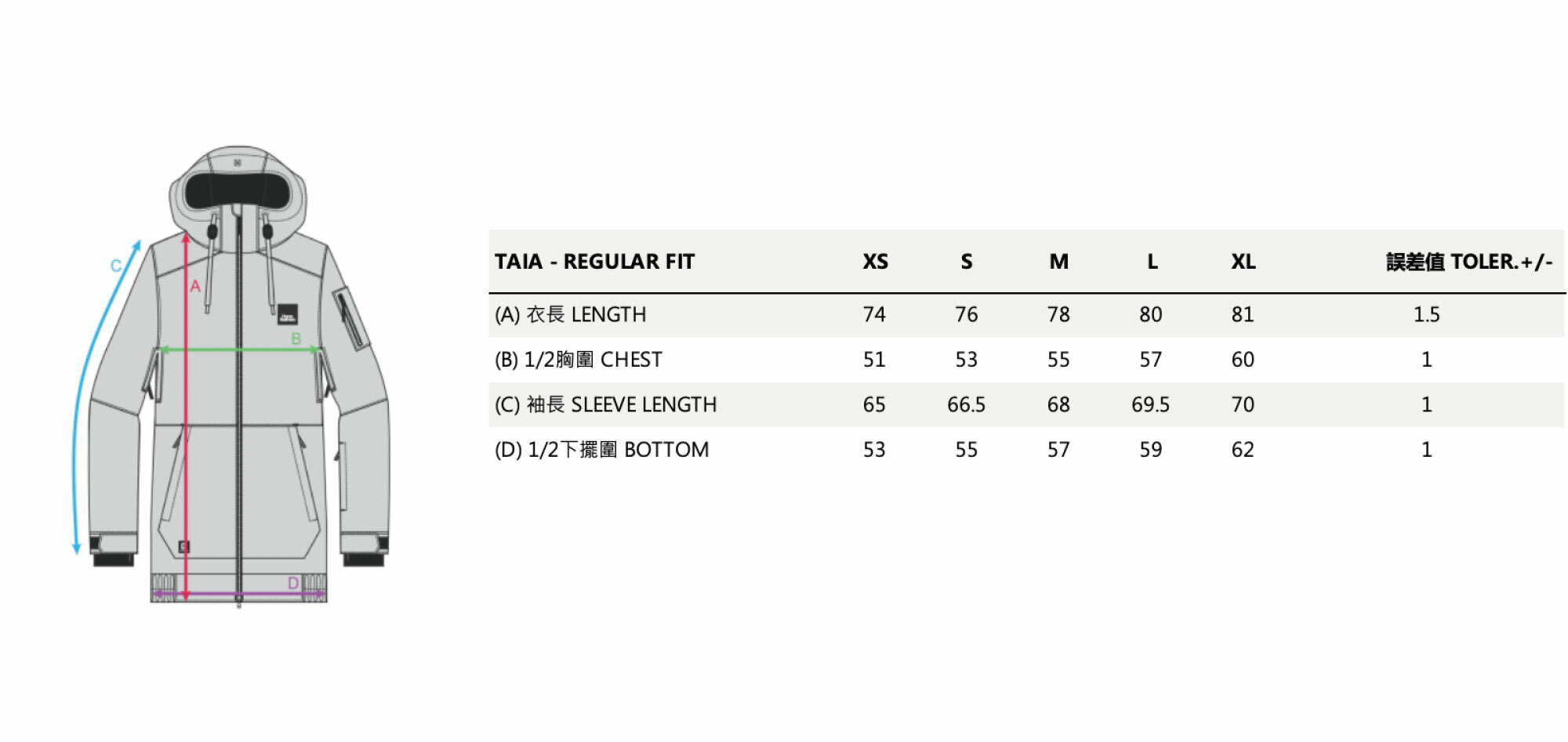Click the 69.5 sleeve value for L
The height and width of the screenshot is (742, 1568).
[x=1150, y=405]
